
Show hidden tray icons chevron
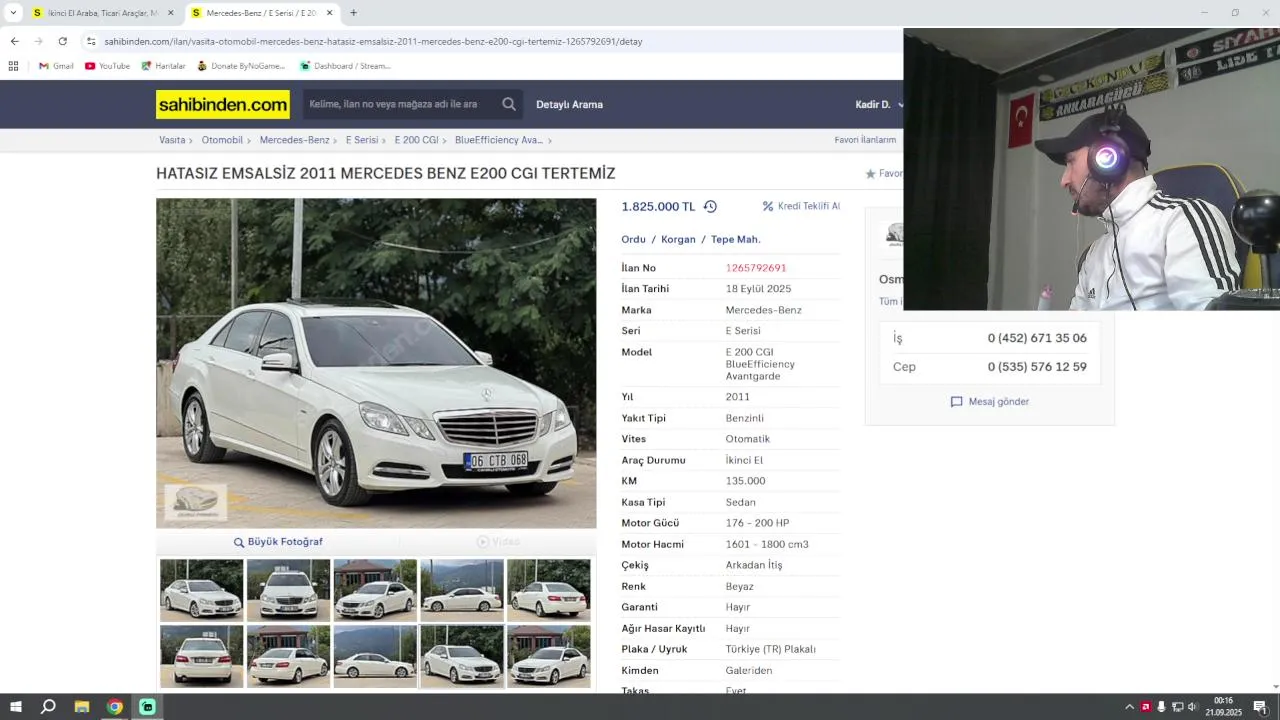click(1129, 707)
